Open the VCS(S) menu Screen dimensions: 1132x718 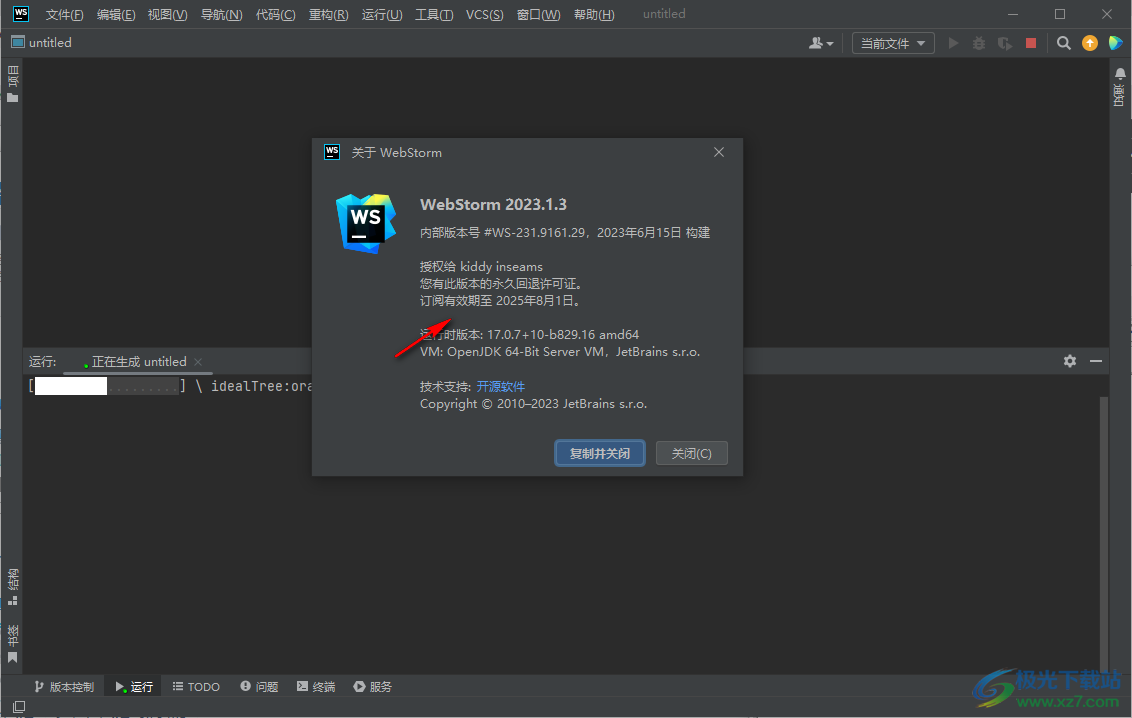(x=484, y=14)
